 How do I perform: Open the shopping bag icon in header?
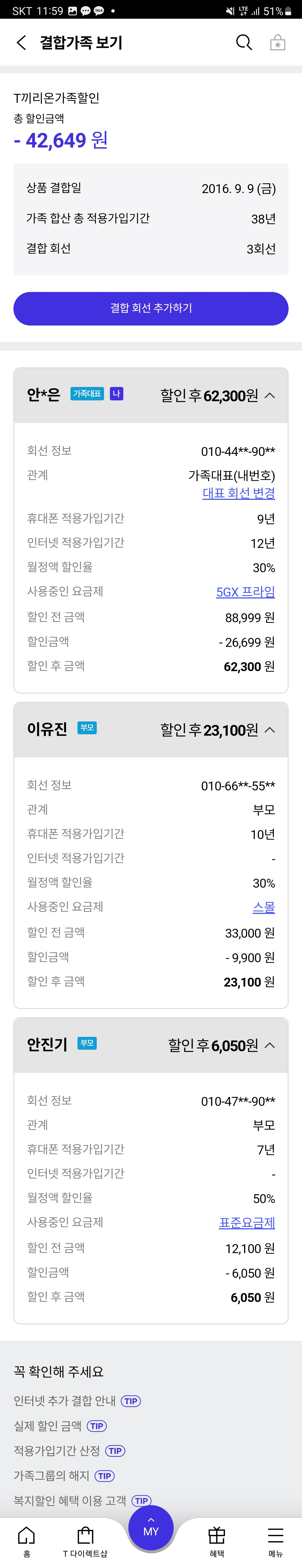(x=278, y=42)
